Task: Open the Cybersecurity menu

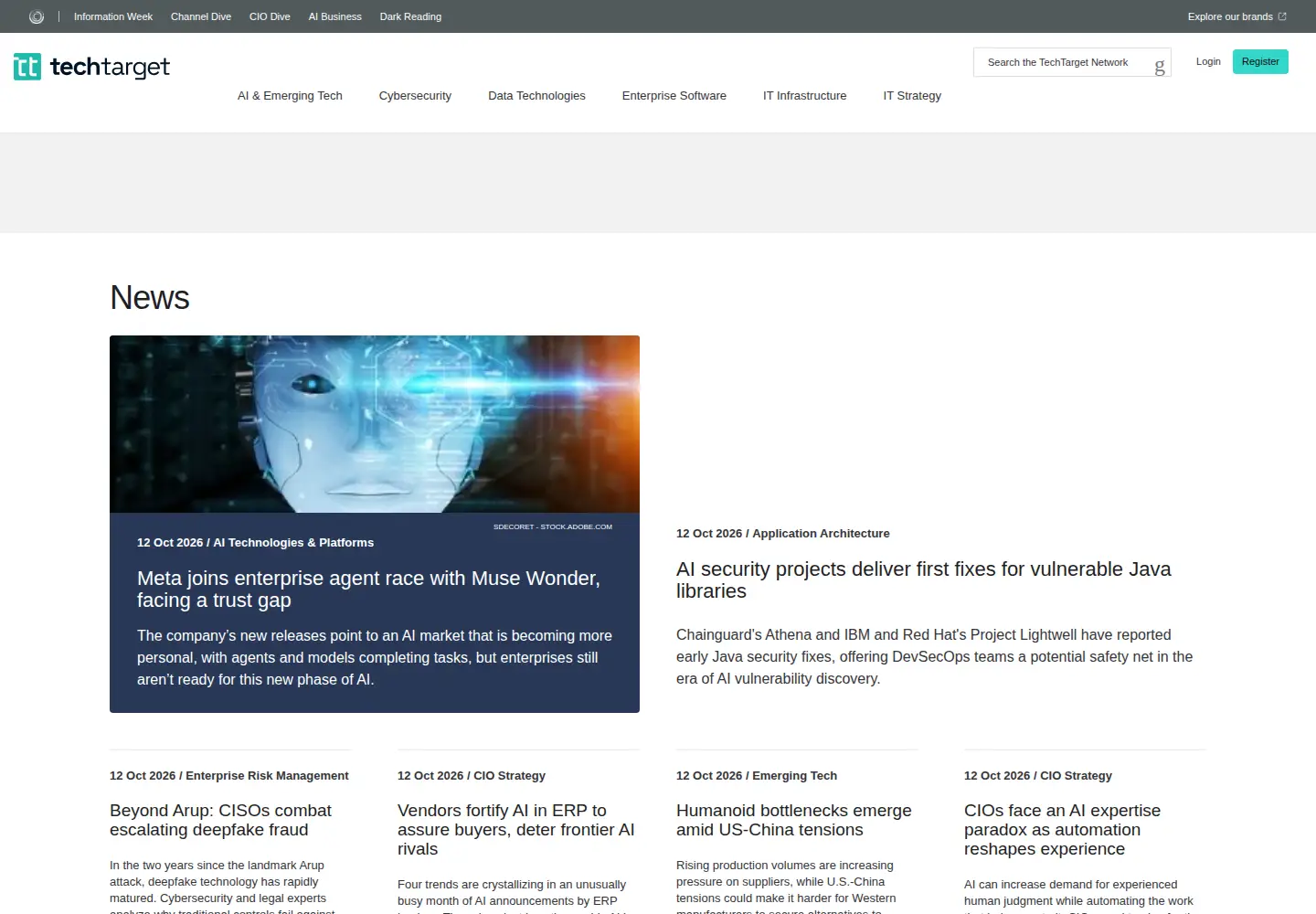Action: (x=415, y=95)
